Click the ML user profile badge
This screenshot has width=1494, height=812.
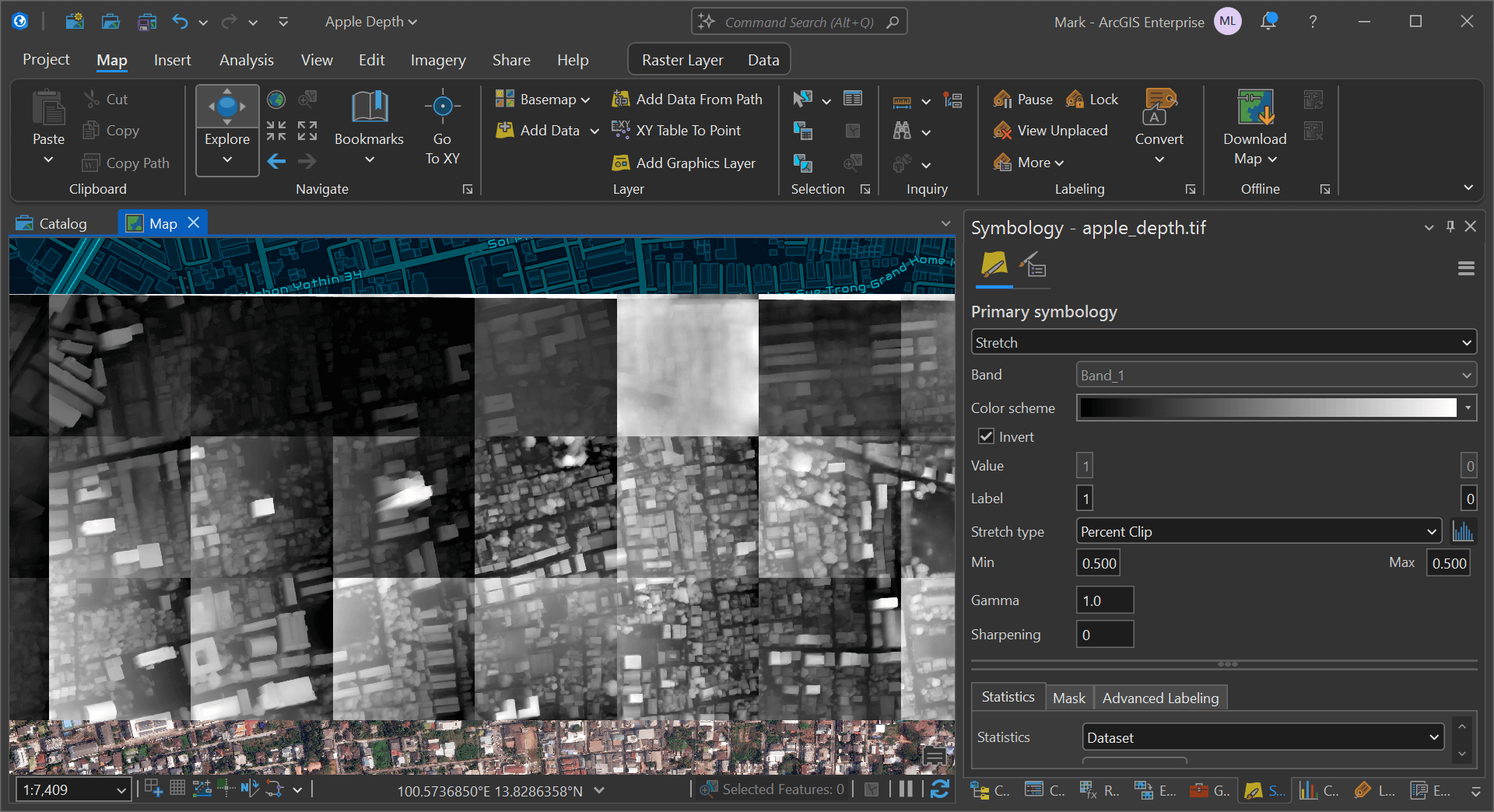[1228, 22]
